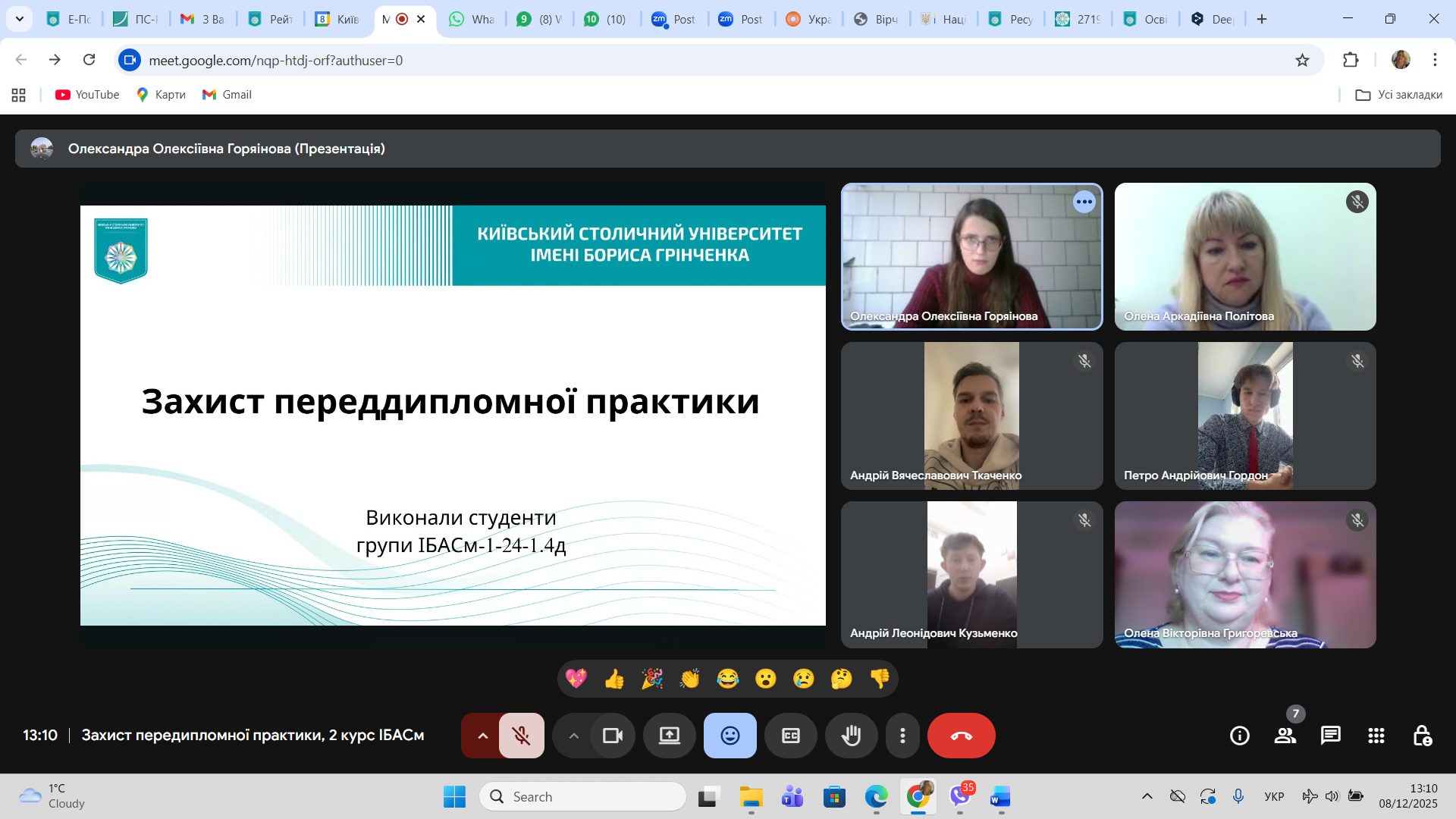
Task: Toggle closed captions button
Action: pos(790,736)
